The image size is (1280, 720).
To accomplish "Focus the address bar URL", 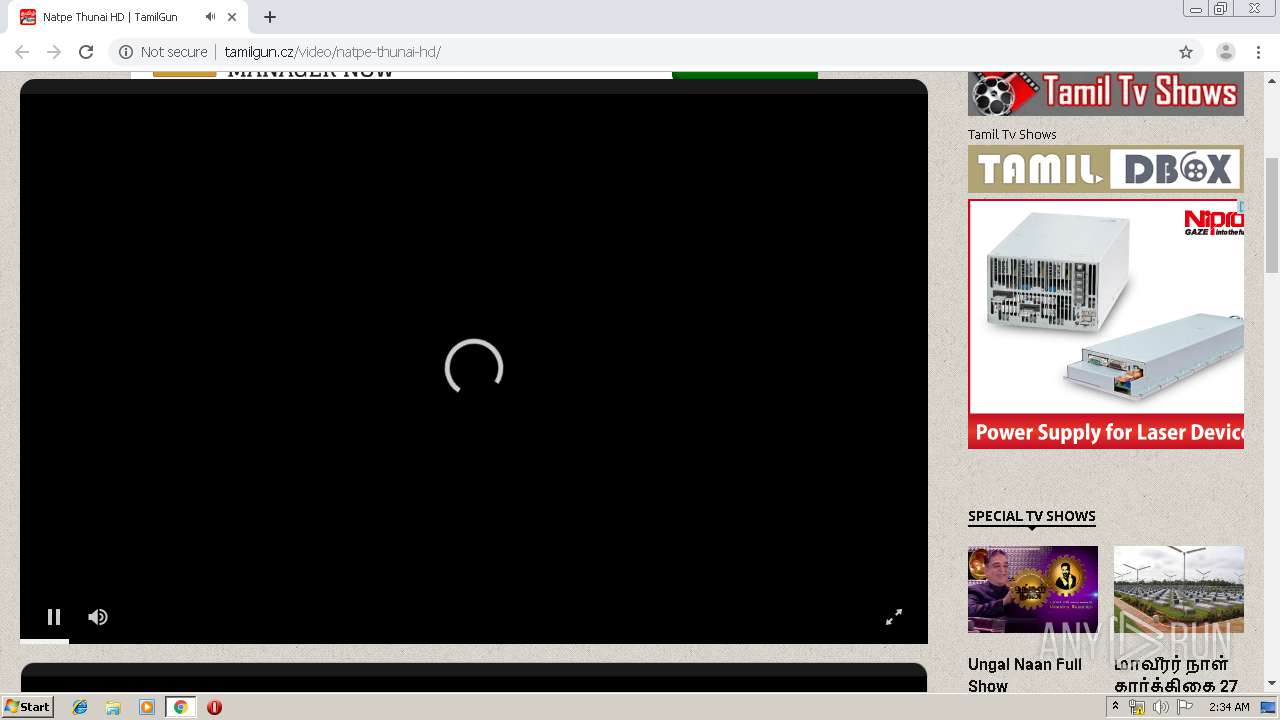I will pyautogui.click(x=332, y=52).
